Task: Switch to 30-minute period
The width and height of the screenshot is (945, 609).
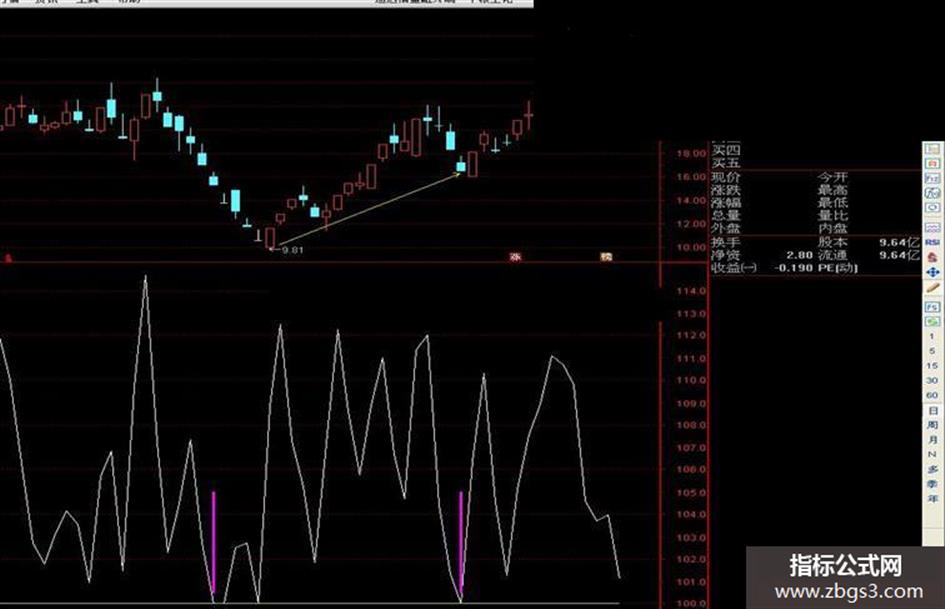Action: (932, 380)
